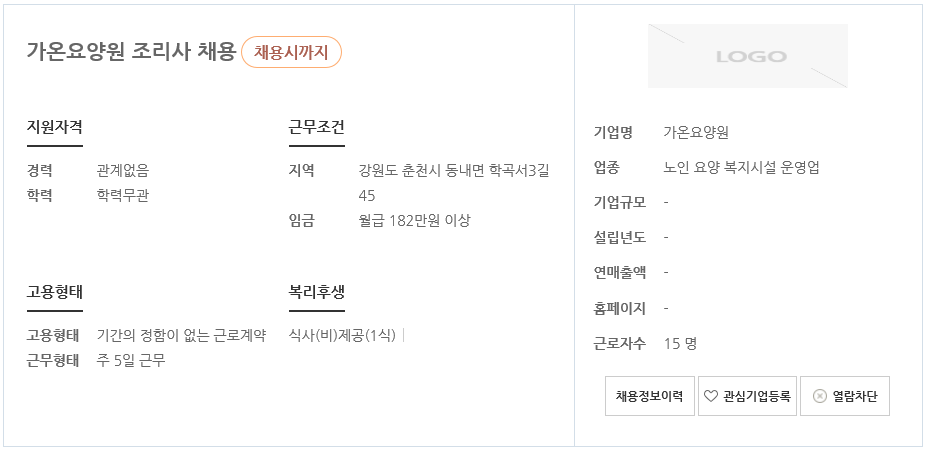Register company via 관심기업등록 button
Screen dimensions: 927x450
[x=747, y=396]
